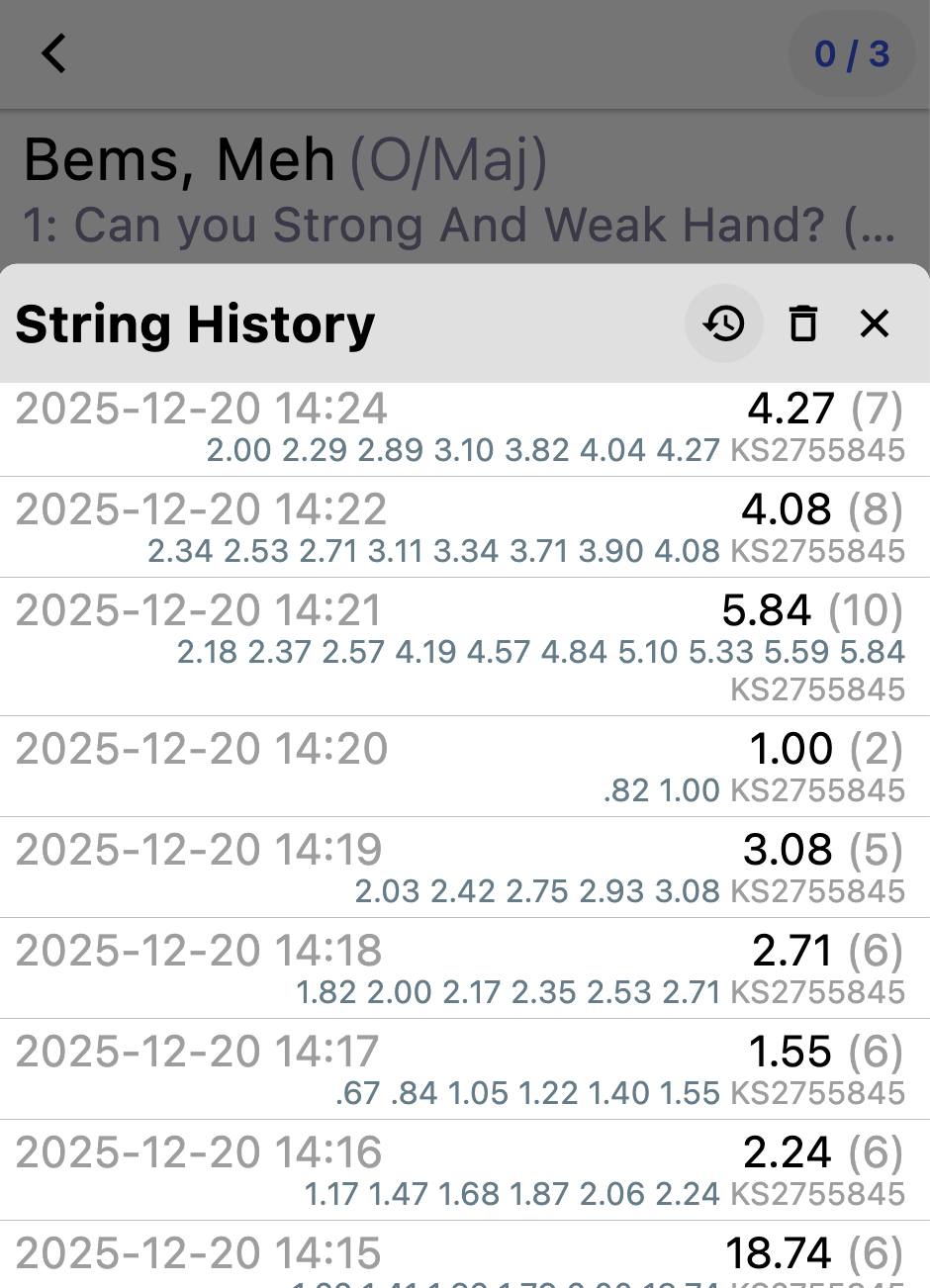Tap the O/Maj division label

coord(448,161)
